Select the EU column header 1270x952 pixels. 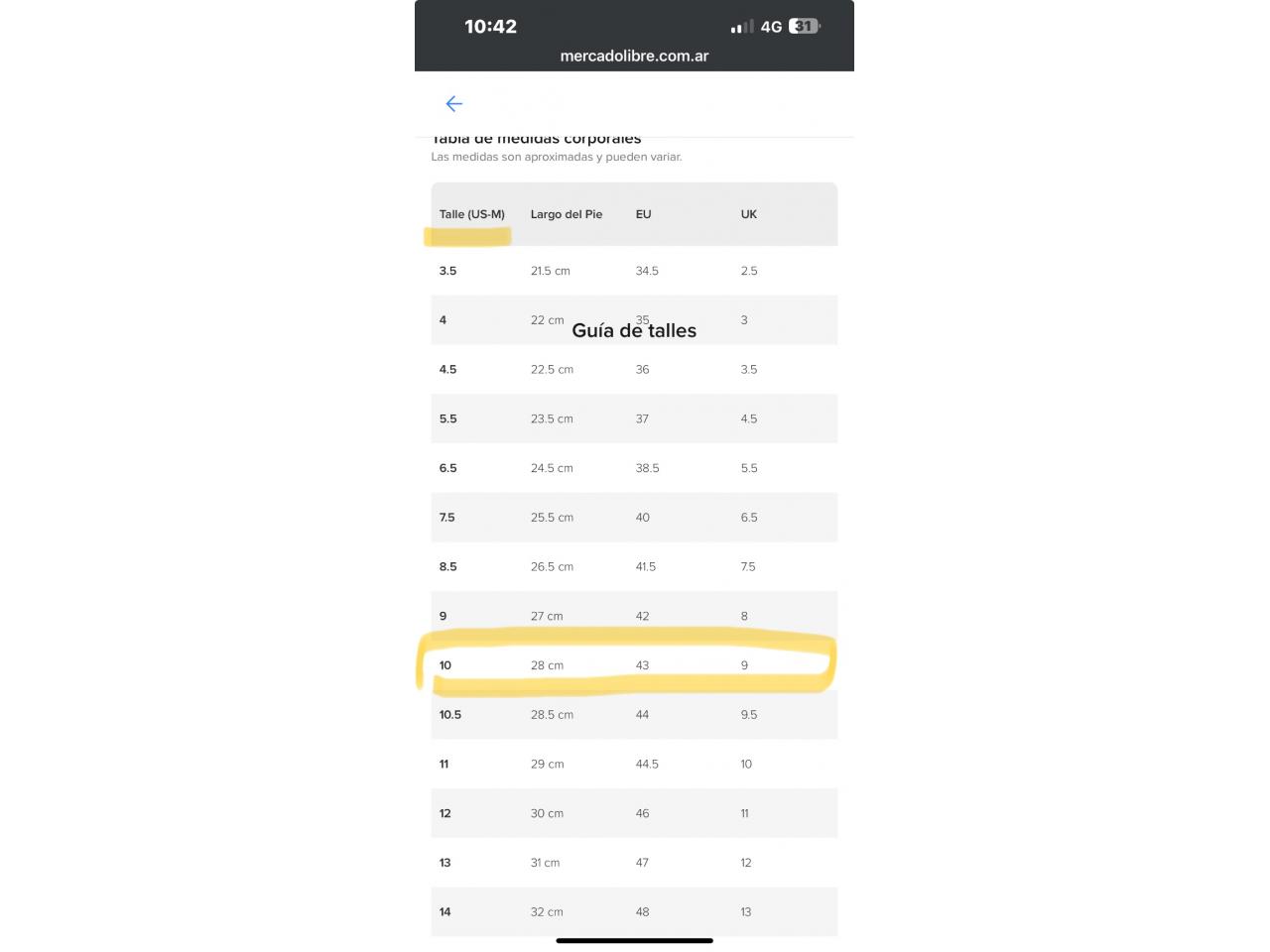[x=644, y=214]
